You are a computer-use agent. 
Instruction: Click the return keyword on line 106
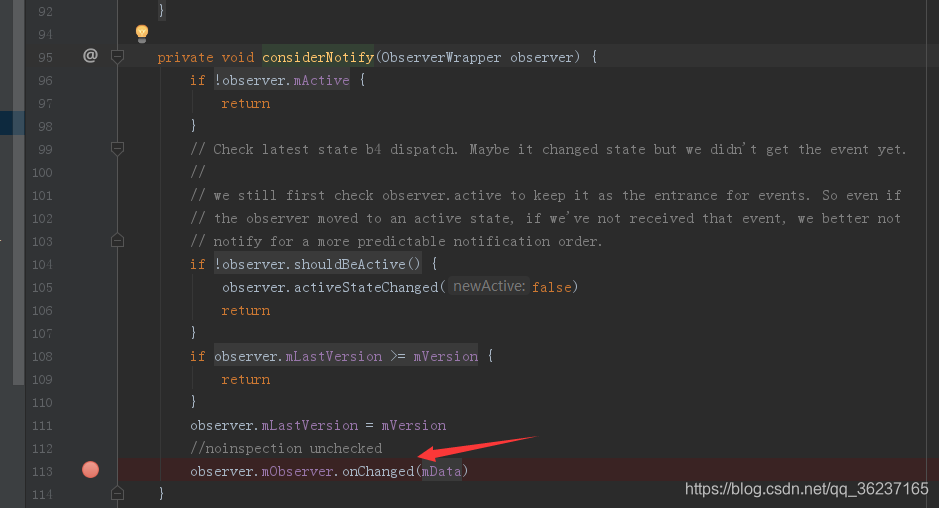click(x=246, y=311)
